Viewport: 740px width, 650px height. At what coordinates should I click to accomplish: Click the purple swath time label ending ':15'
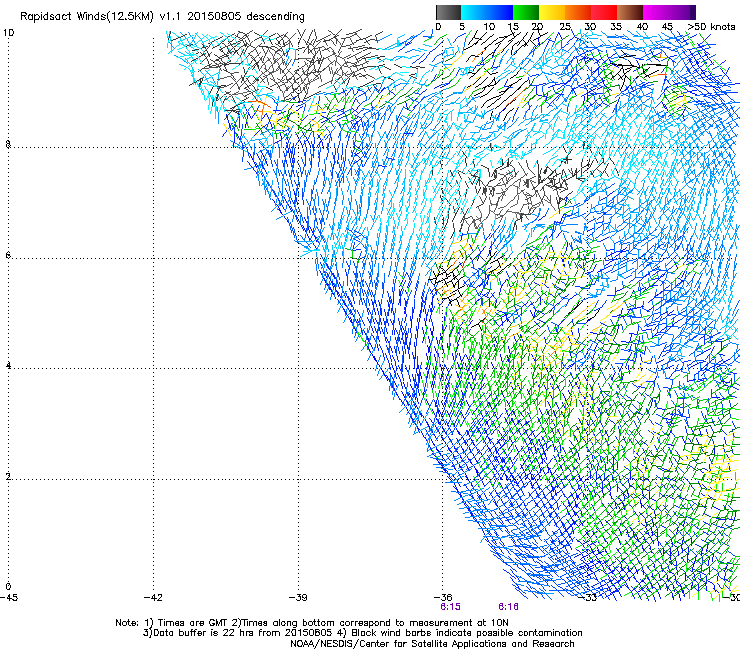pyautogui.click(x=450, y=607)
